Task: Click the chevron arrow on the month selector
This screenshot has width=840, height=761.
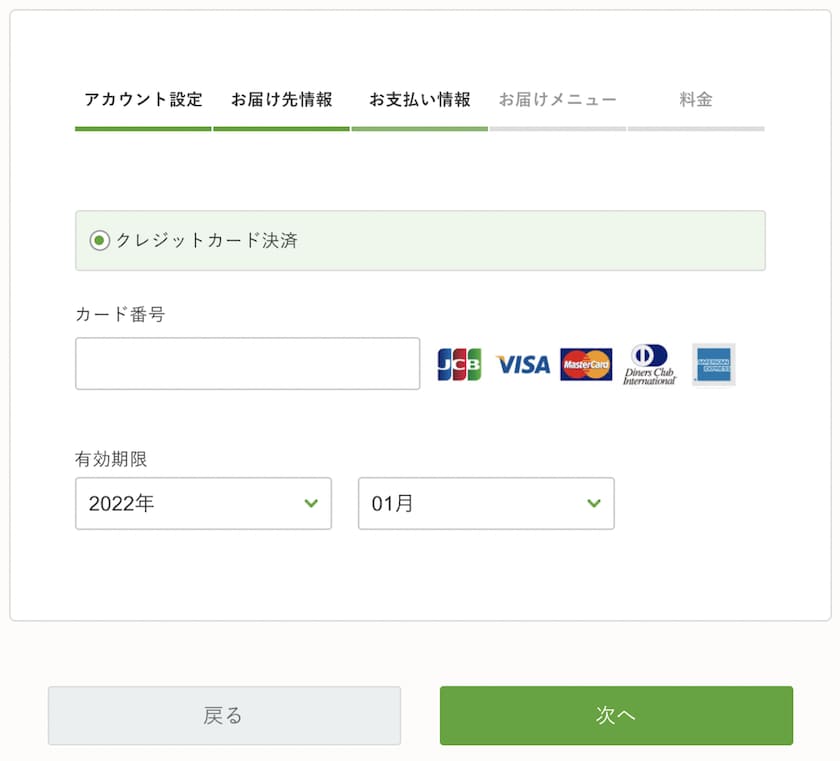Action: [594, 504]
